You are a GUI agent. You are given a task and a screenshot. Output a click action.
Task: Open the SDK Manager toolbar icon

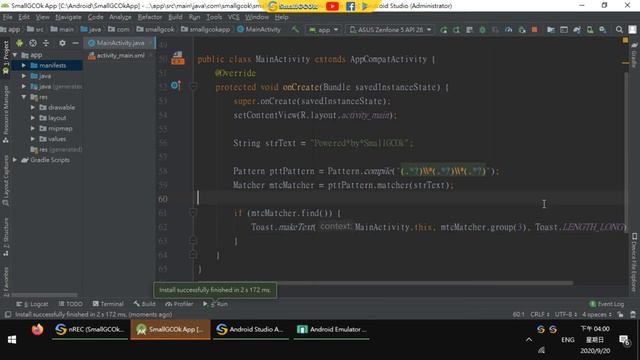tap(603, 30)
